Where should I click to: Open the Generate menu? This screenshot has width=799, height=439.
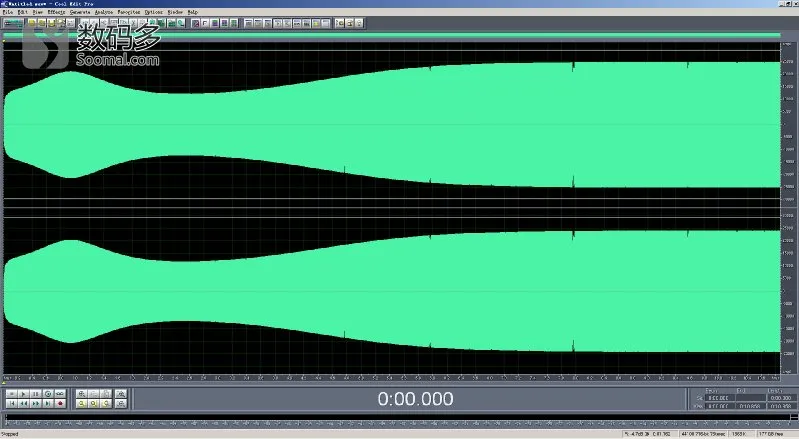pos(80,12)
